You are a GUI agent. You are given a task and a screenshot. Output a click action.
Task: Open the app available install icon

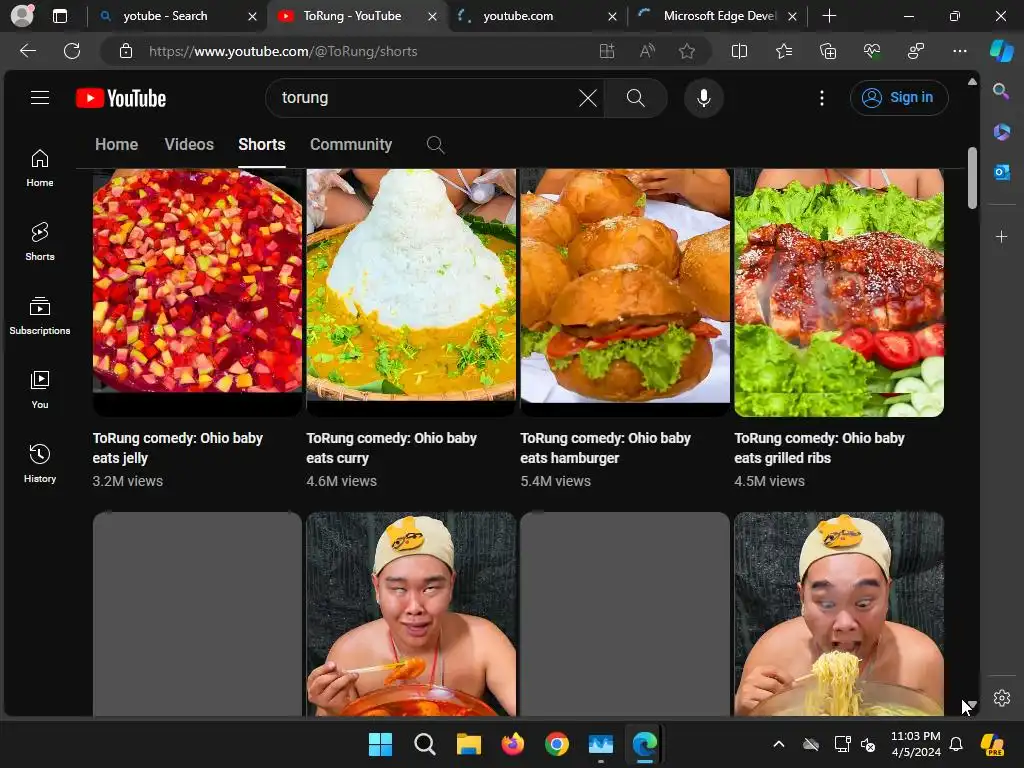click(x=607, y=51)
